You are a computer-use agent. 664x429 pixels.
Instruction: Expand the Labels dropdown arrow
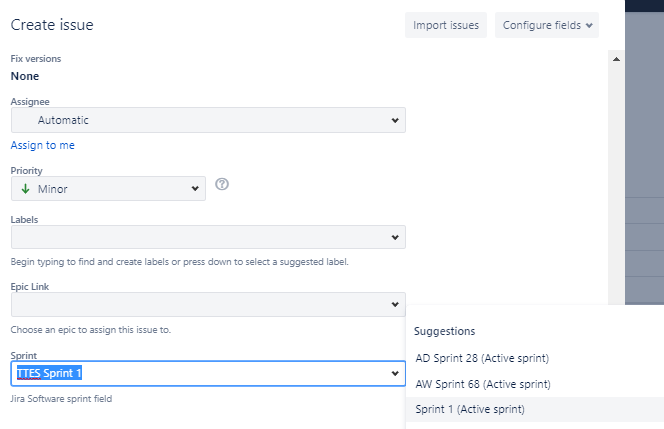coord(396,238)
